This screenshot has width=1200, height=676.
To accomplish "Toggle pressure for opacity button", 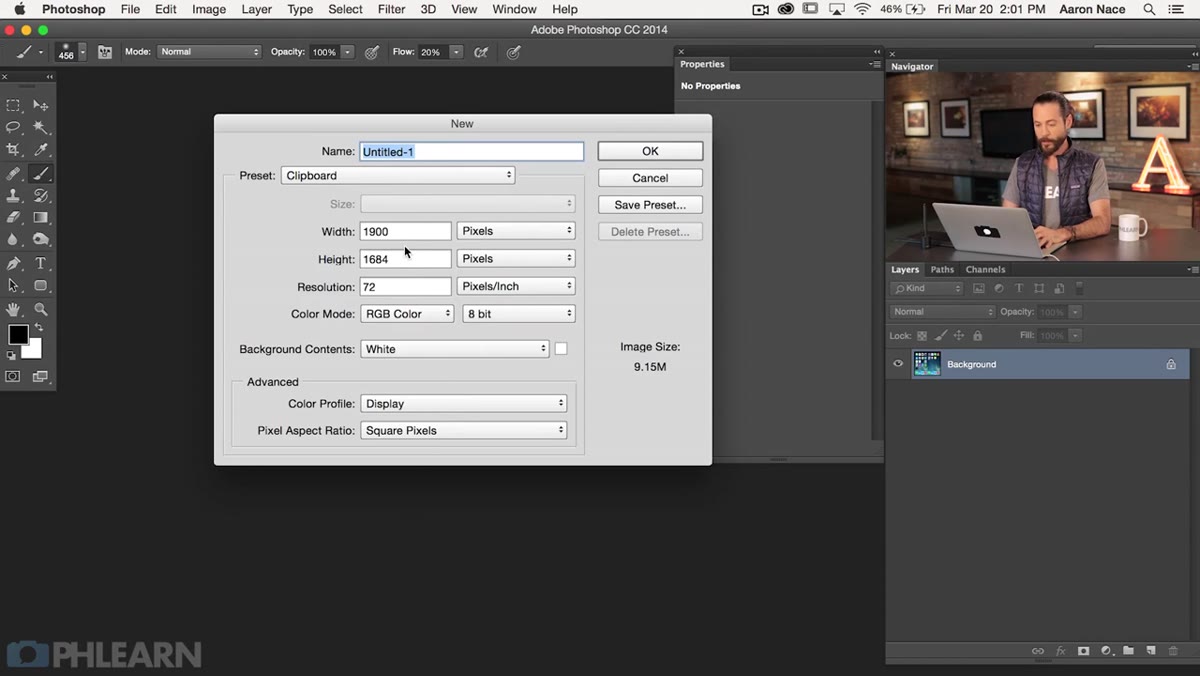I will click(371, 52).
